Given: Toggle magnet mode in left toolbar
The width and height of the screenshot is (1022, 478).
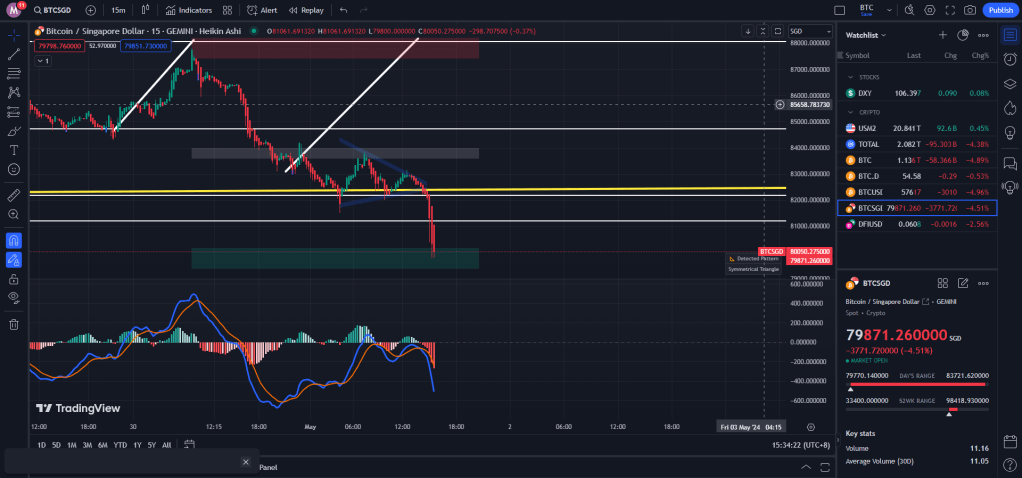Looking at the screenshot, I should (14, 240).
